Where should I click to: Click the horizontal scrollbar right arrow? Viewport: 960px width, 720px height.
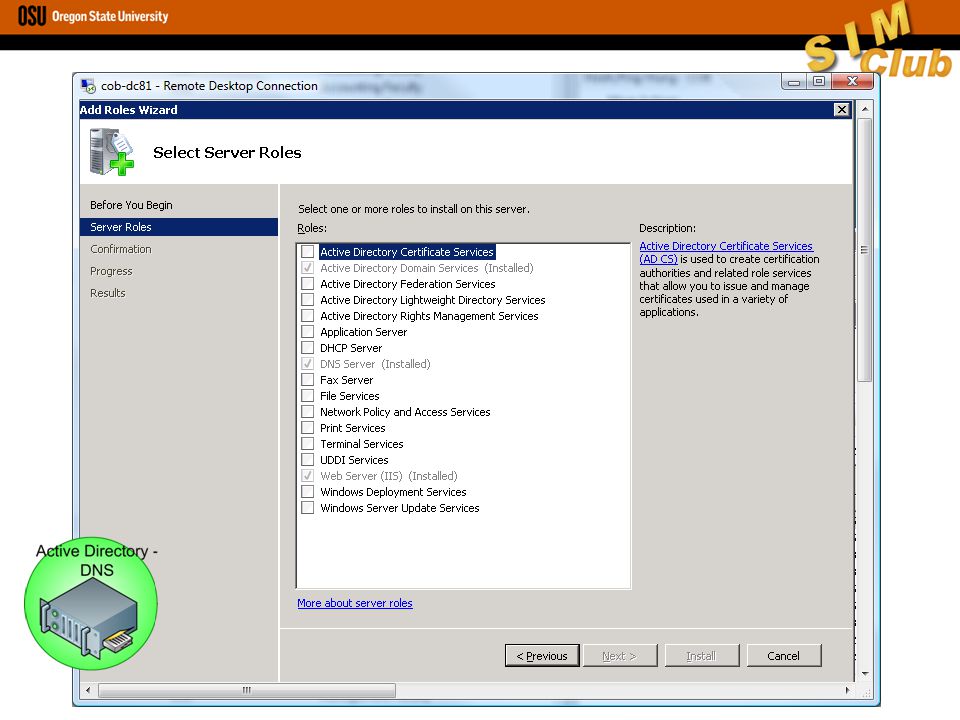(847, 690)
